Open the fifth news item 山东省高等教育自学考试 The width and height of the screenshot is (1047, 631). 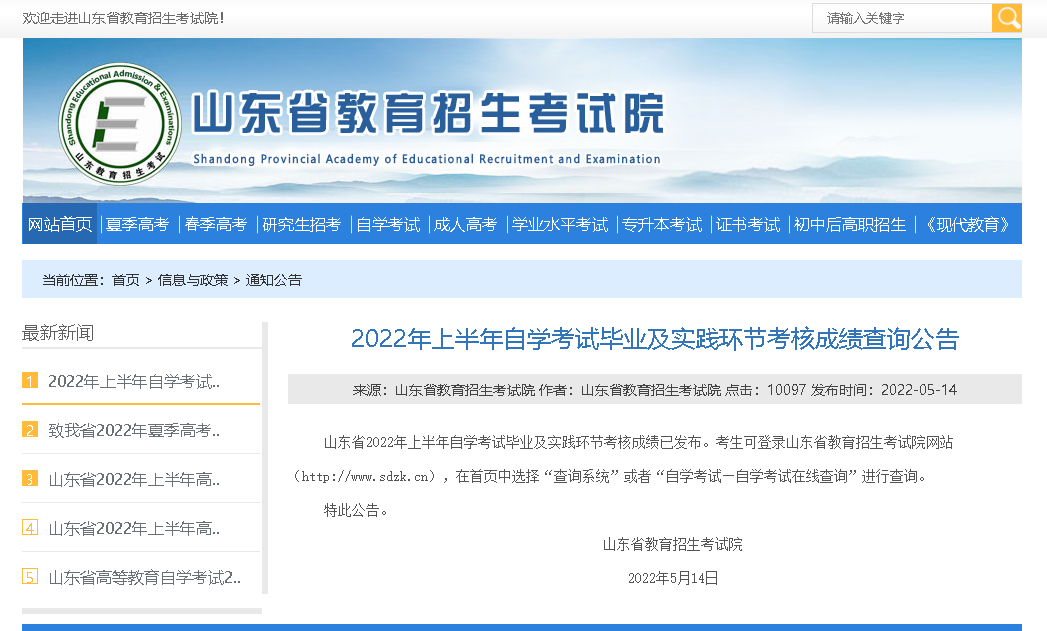[144, 577]
